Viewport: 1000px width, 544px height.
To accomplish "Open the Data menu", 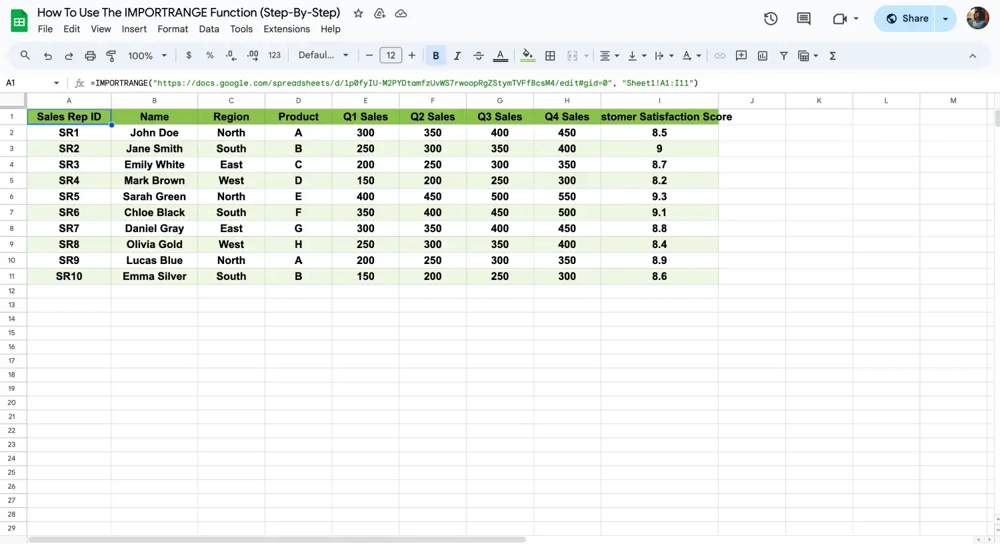I will 209,29.
